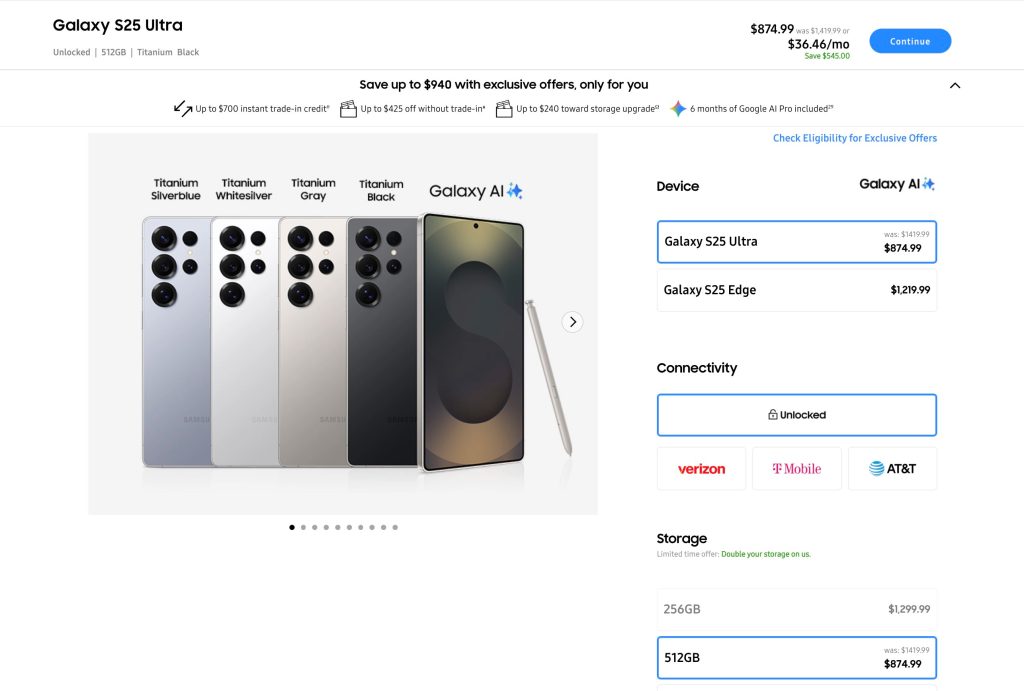Select the 256GB storage option
This screenshot has width=1024, height=691.
pyautogui.click(x=796, y=608)
